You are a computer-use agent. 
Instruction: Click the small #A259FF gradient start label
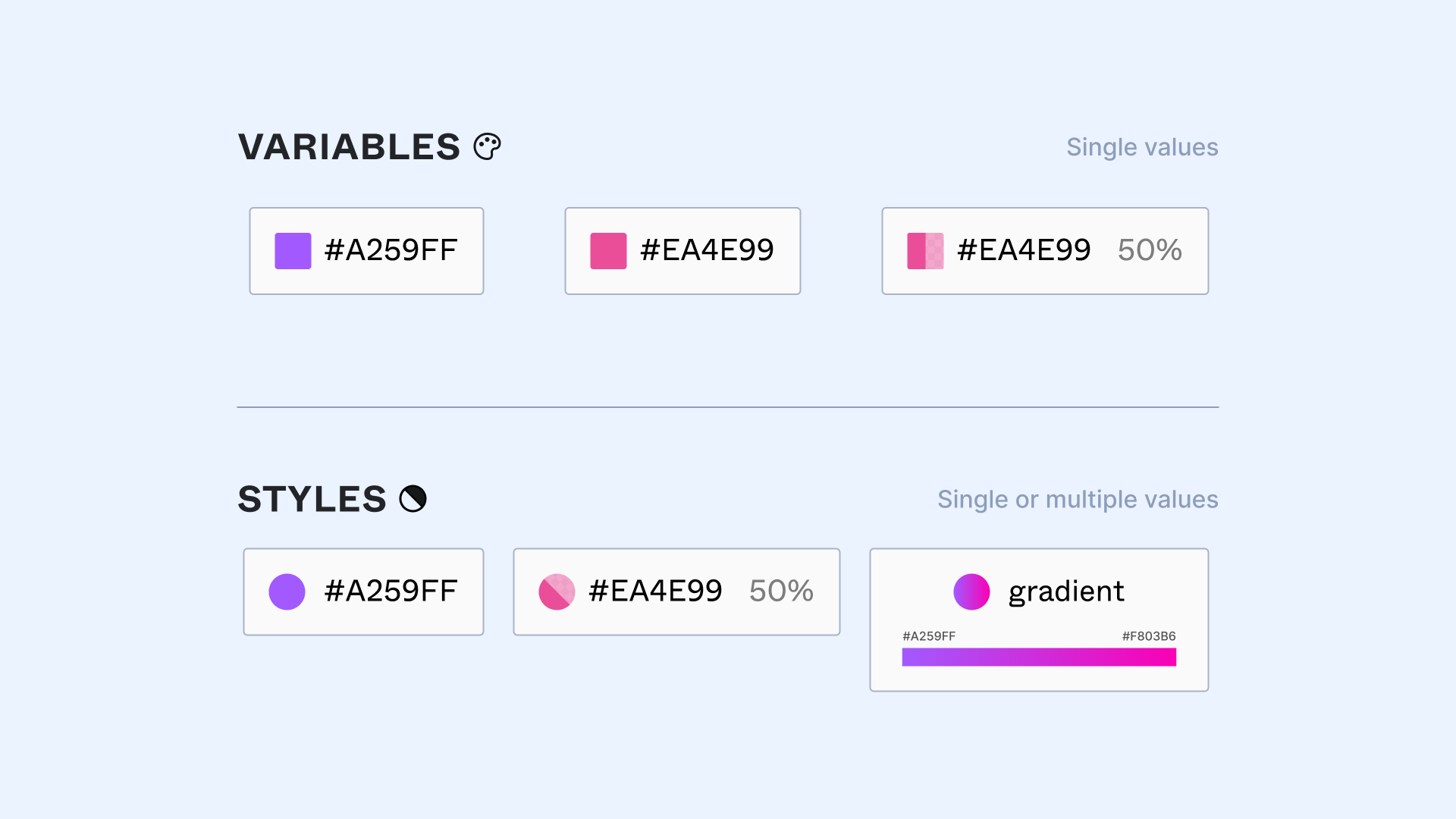(929, 636)
